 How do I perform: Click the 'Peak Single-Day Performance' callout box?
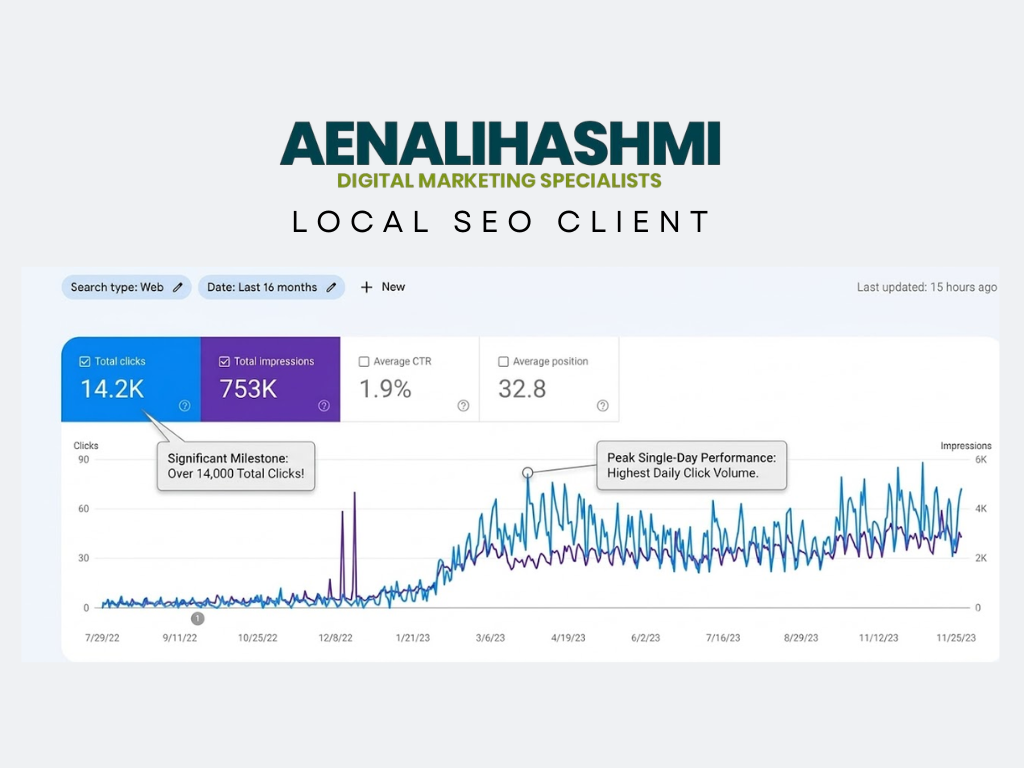click(691, 466)
